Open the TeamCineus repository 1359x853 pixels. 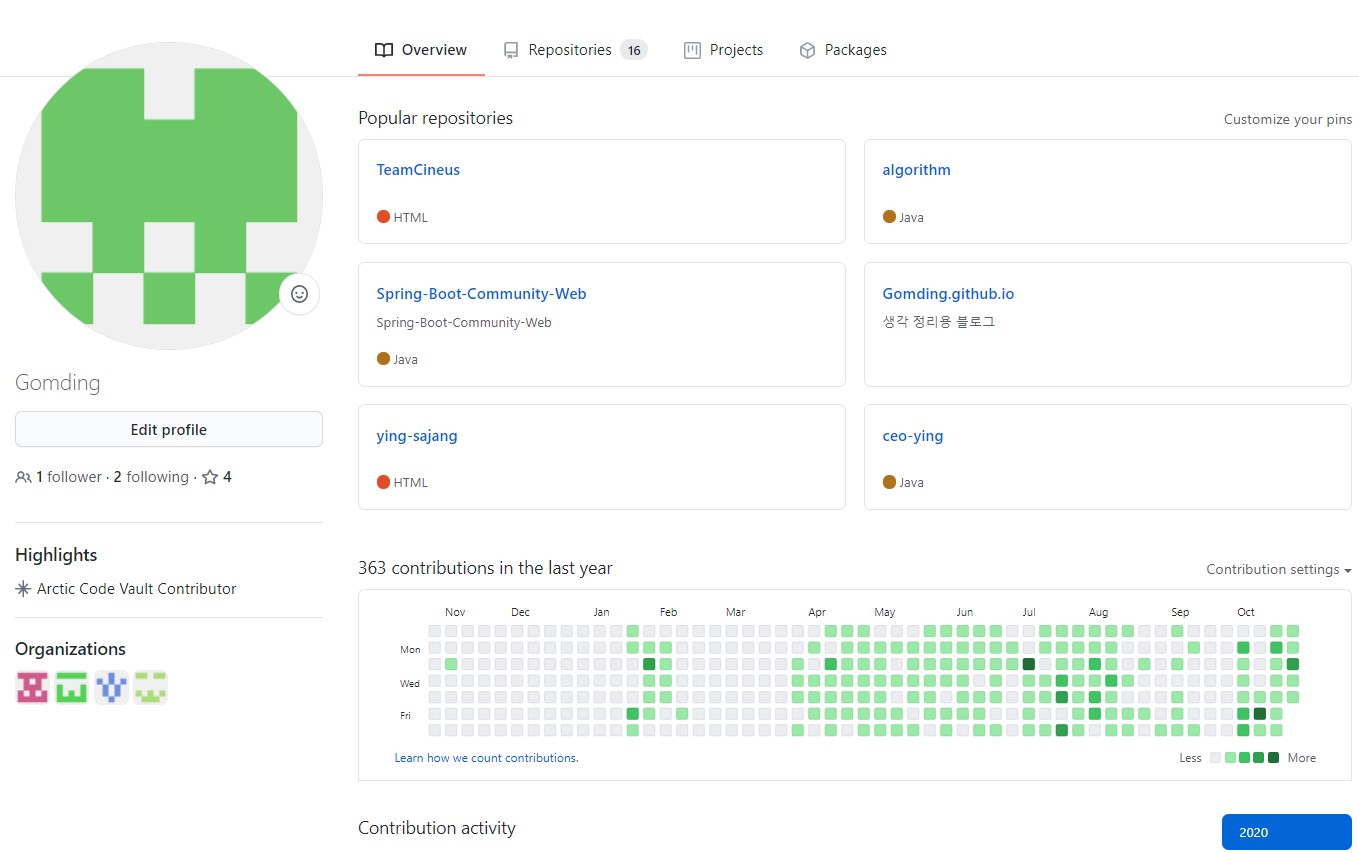click(418, 170)
